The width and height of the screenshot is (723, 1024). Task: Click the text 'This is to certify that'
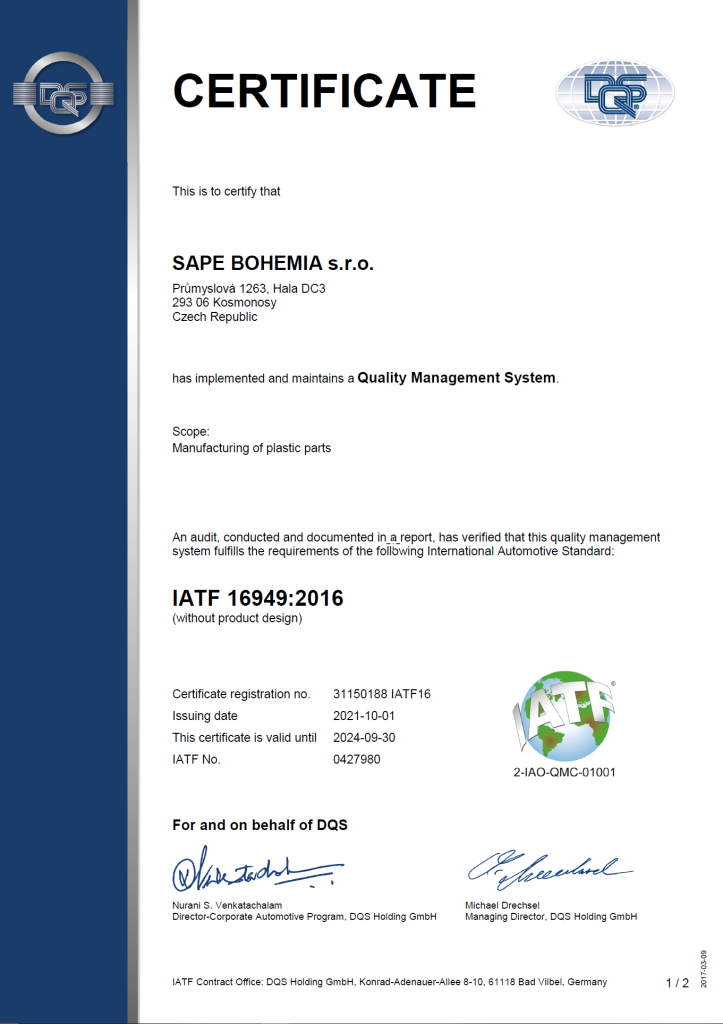click(x=226, y=191)
